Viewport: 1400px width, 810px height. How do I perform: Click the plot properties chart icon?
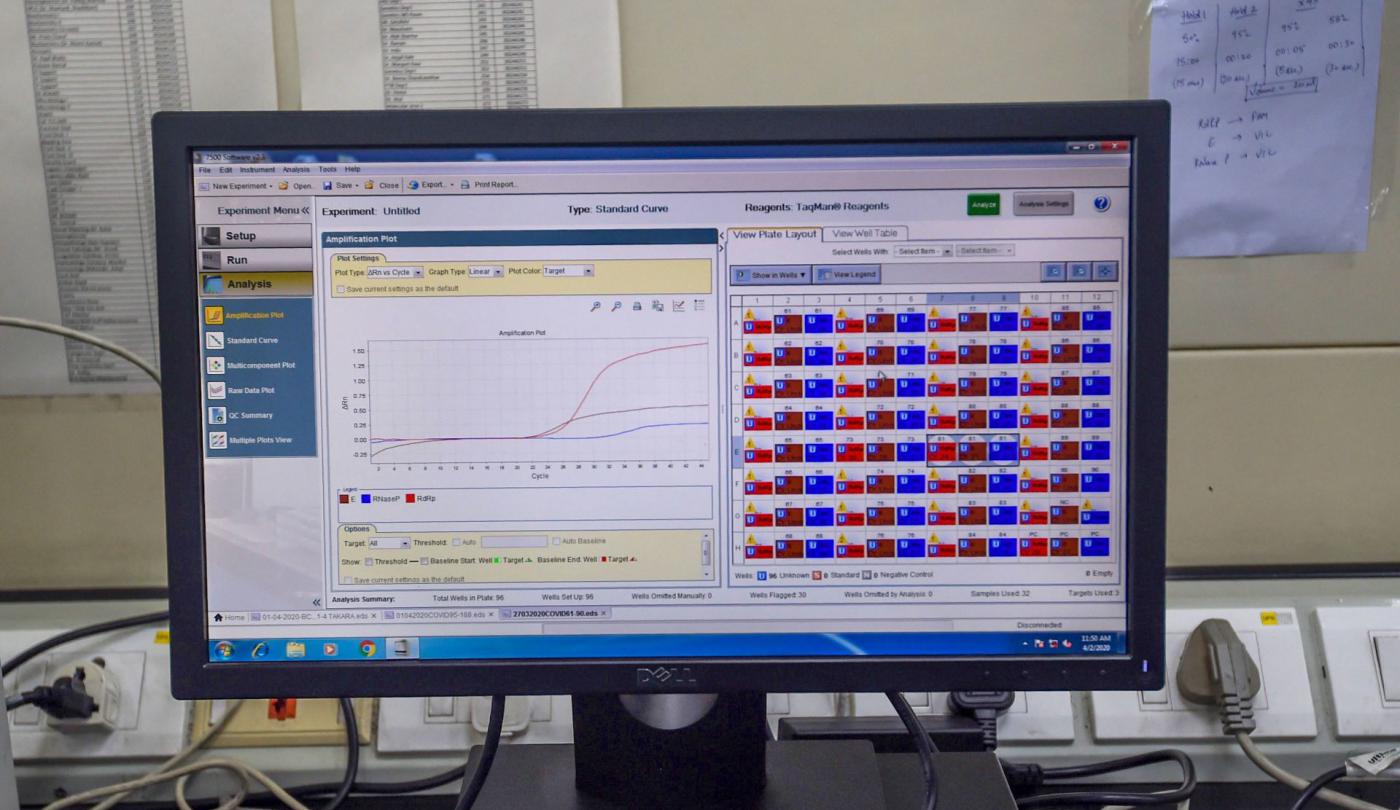678,306
